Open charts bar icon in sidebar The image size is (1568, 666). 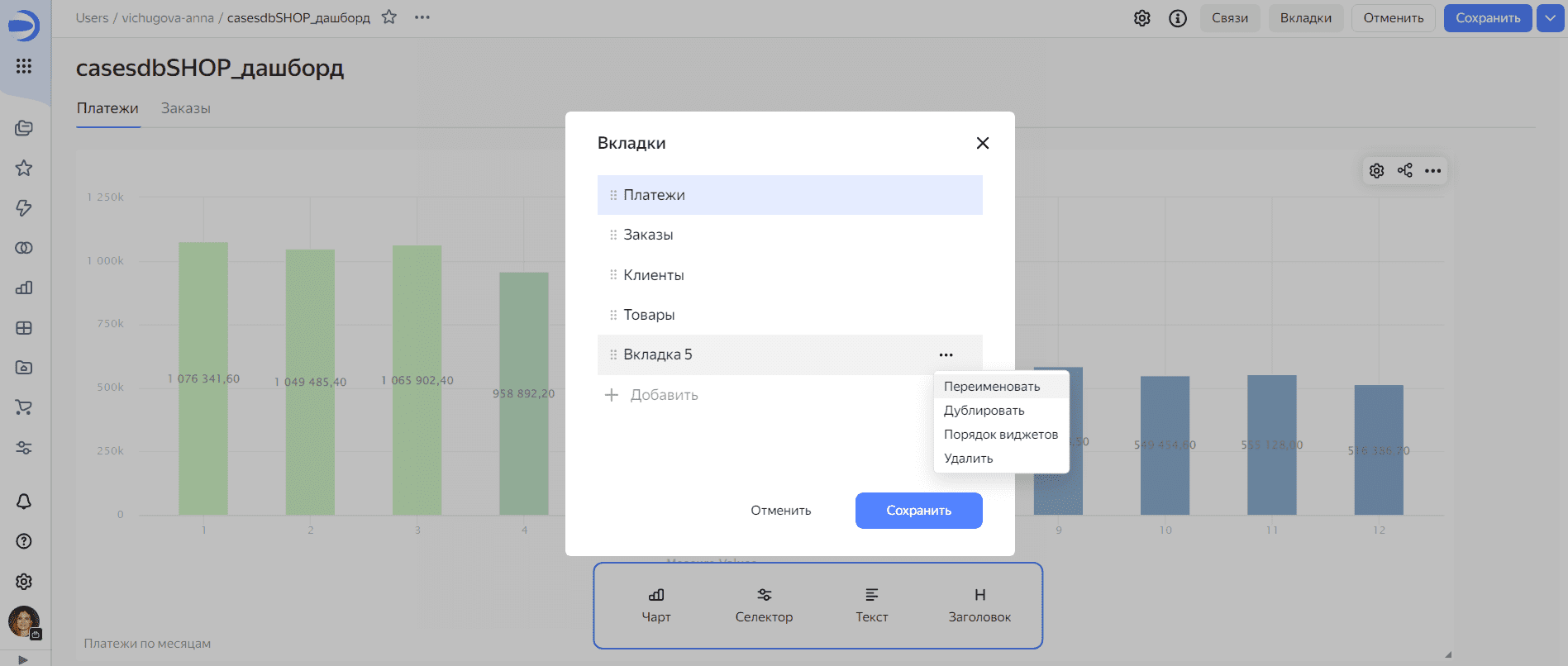24,288
